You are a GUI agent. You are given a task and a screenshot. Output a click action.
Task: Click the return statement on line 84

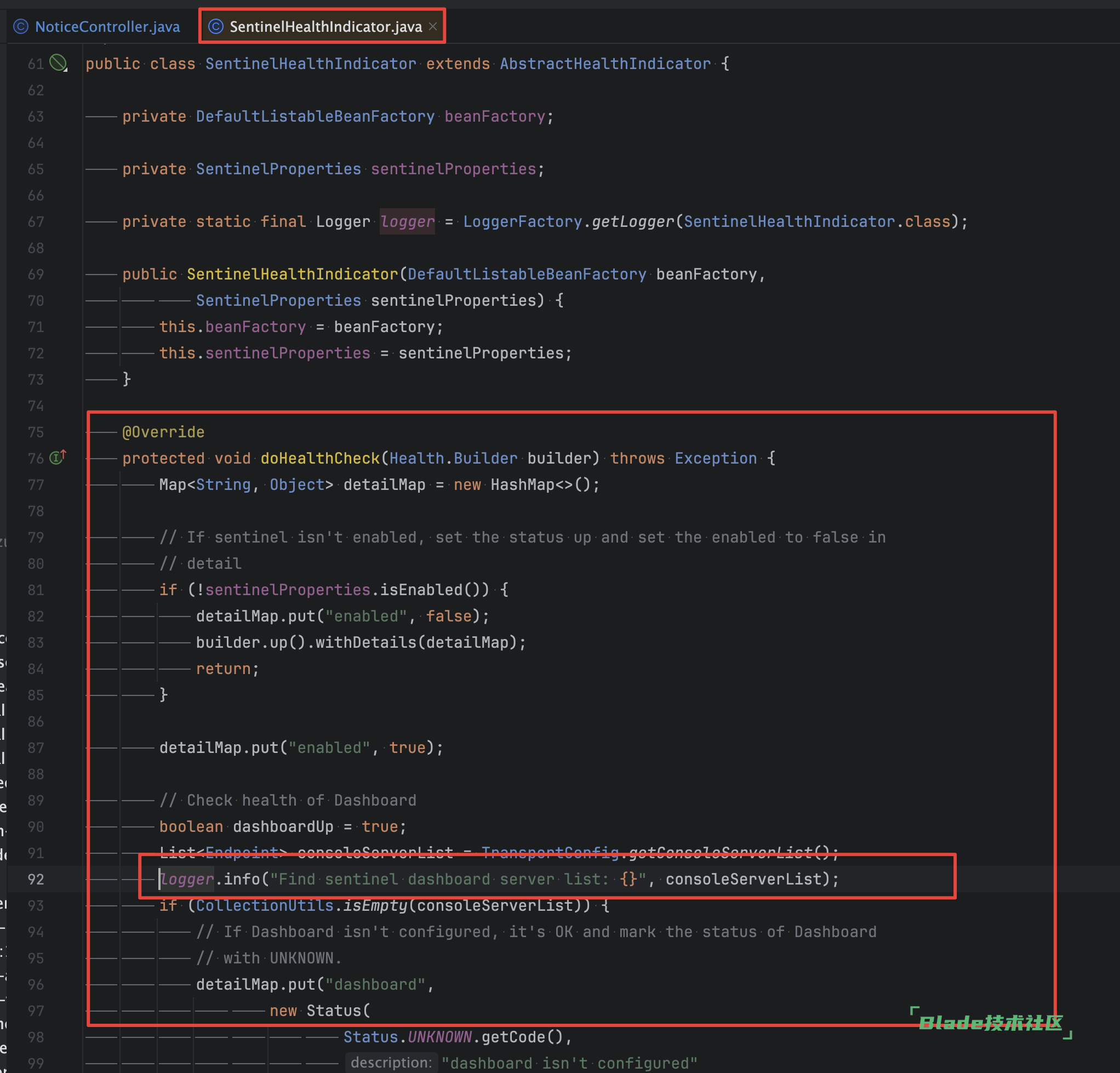pos(227,668)
